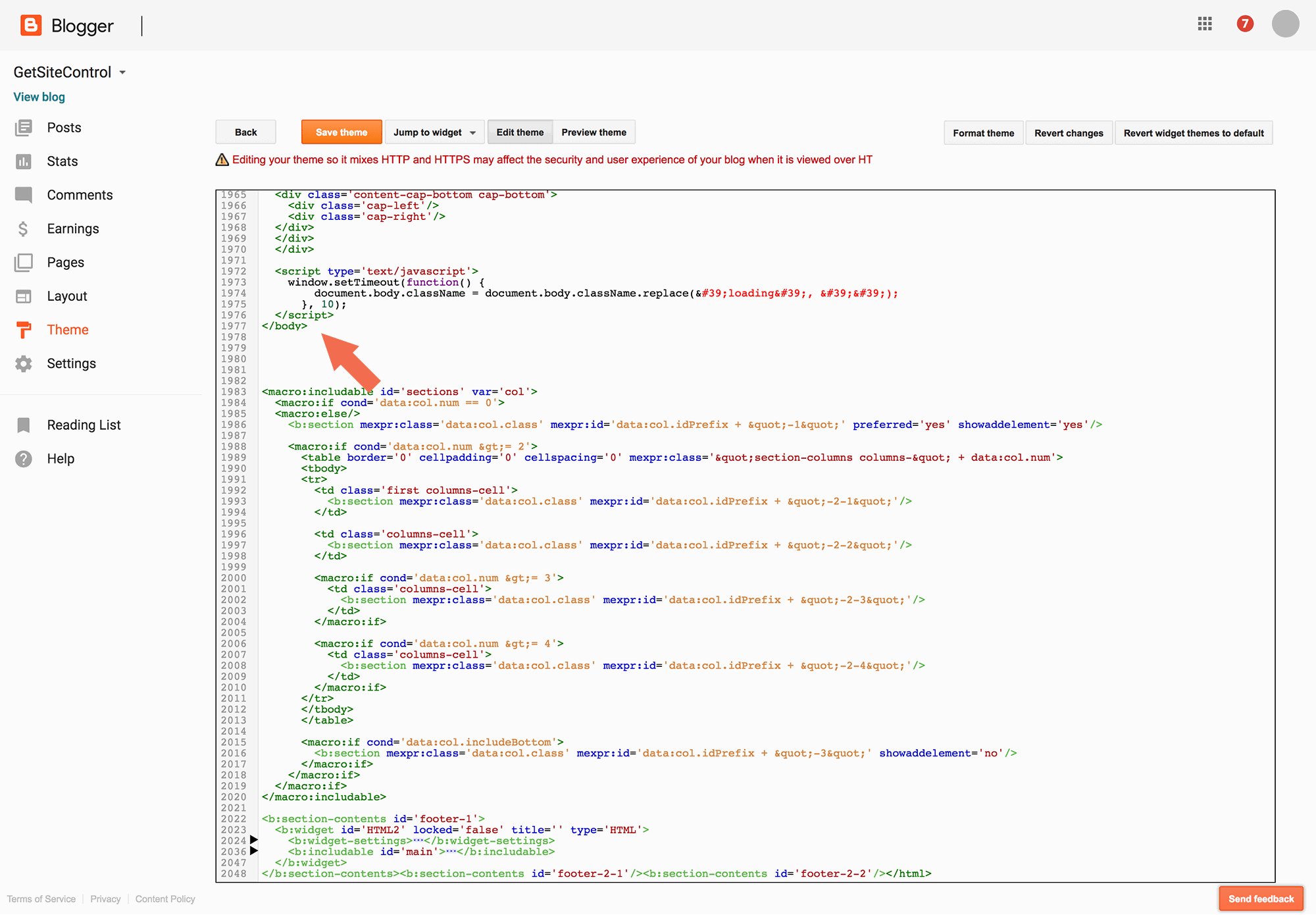Open the Jump to widget dropdown

tap(434, 132)
